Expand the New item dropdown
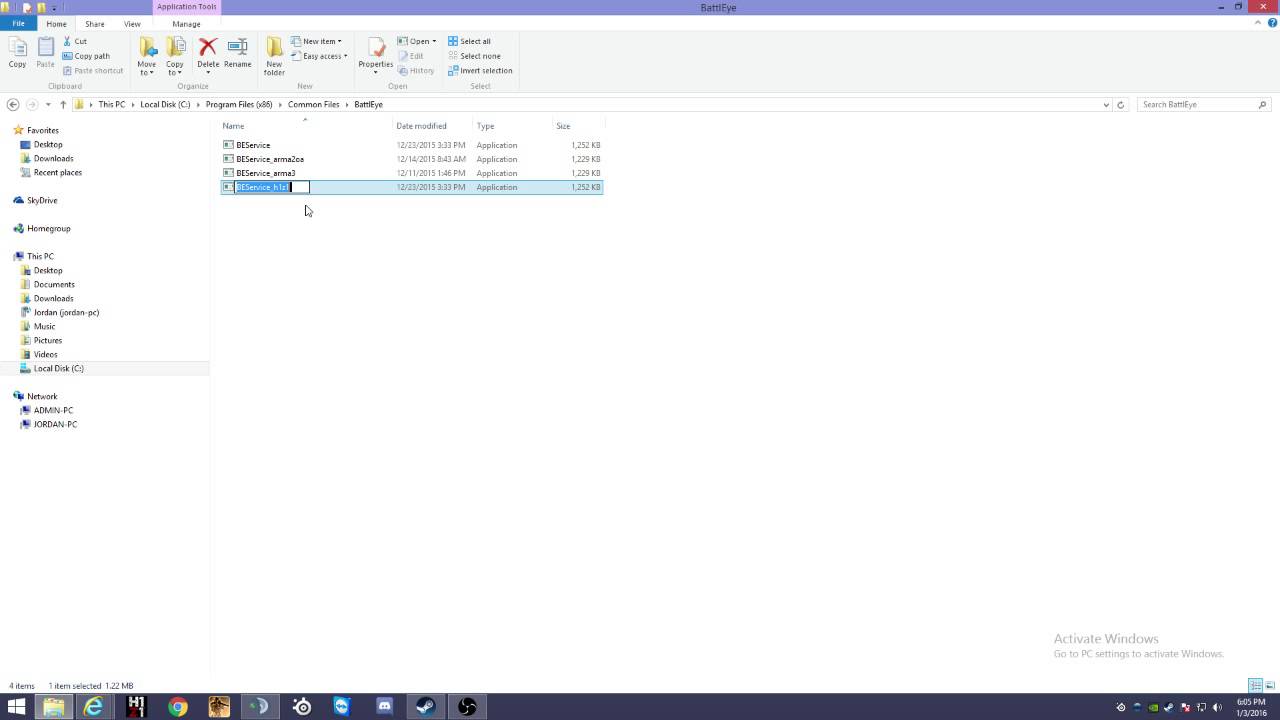The height and width of the screenshot is (720, 1280). tap(317, 41)
